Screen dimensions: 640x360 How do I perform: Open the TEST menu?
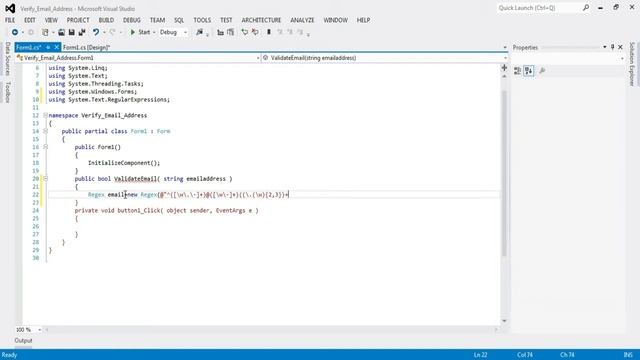[x=226, y=20]
